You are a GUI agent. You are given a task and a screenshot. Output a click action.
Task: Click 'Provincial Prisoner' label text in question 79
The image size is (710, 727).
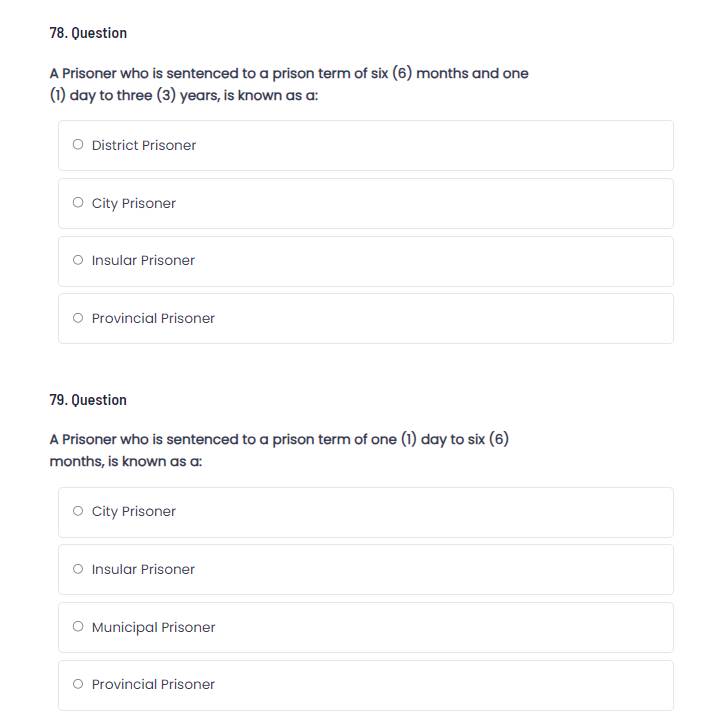click(153, 684)
